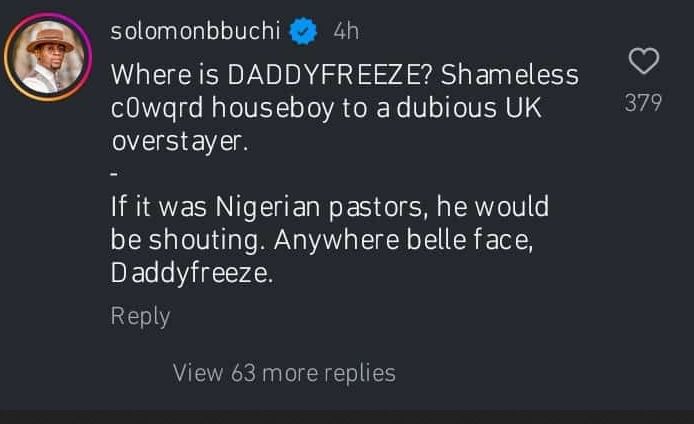Click the lone dash separator line
The image size is (694, 424).
click(114, 175)
